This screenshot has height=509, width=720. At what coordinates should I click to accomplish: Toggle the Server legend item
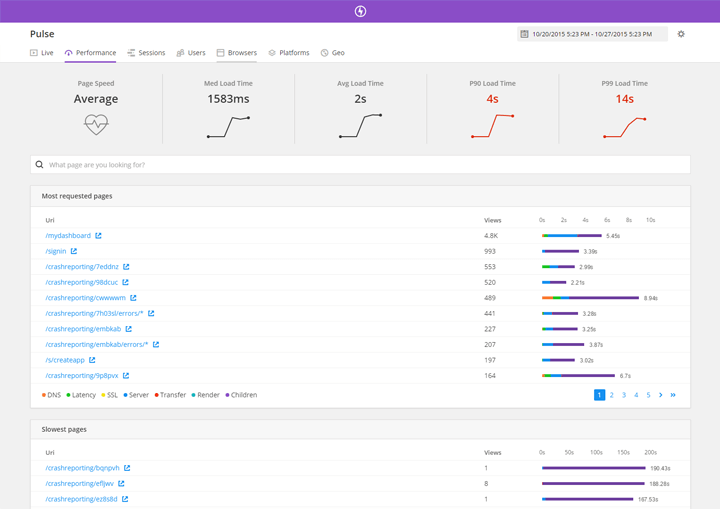pos(135,395)
